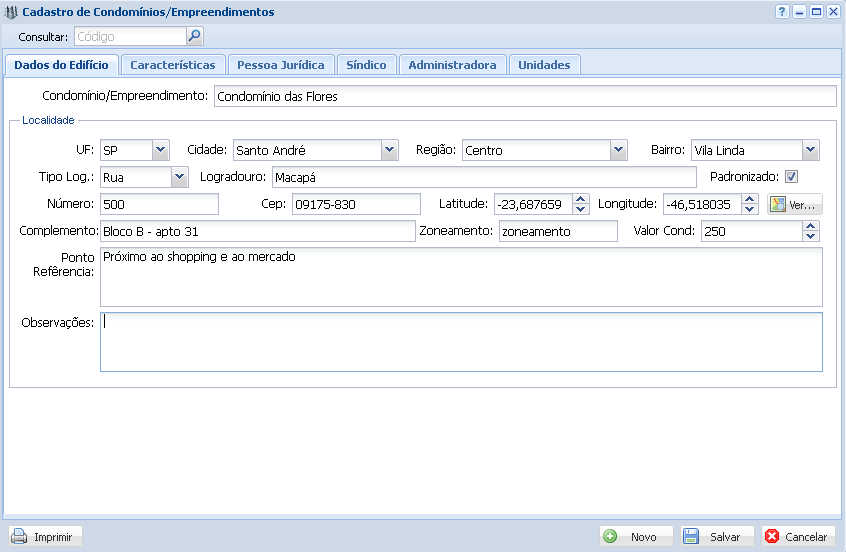Click the floppy disk Salvar icon
Screen dimensions: 846x552
(691, 536)
